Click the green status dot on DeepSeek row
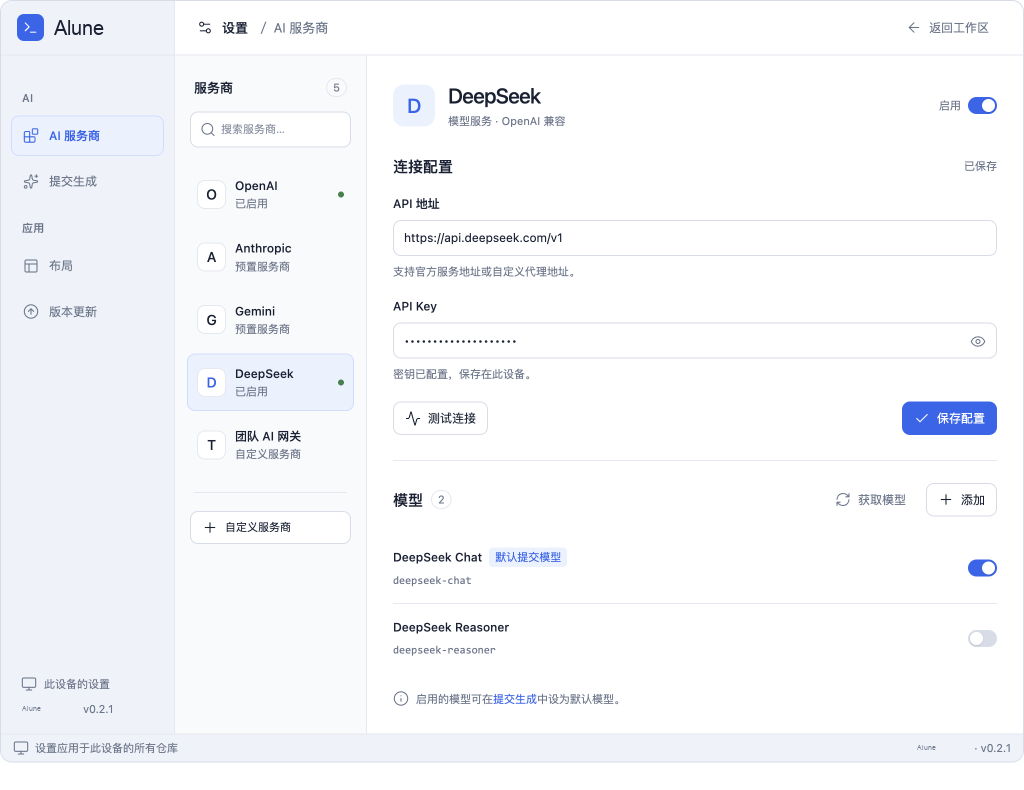This screenshot has height=790, width=1024. (341, 383)
